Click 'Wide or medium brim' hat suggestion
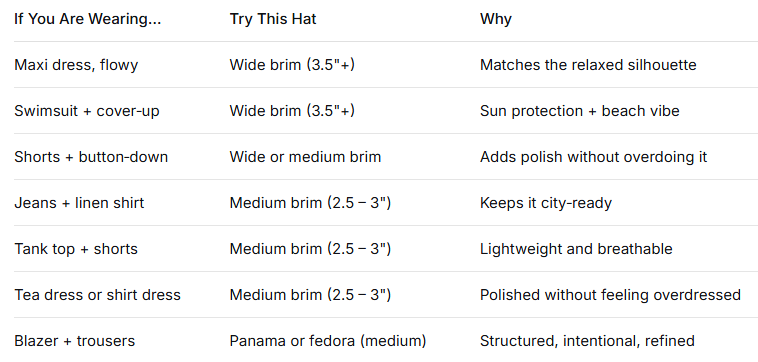The width and height of the screenshot is (758, 362). [305, 157]
